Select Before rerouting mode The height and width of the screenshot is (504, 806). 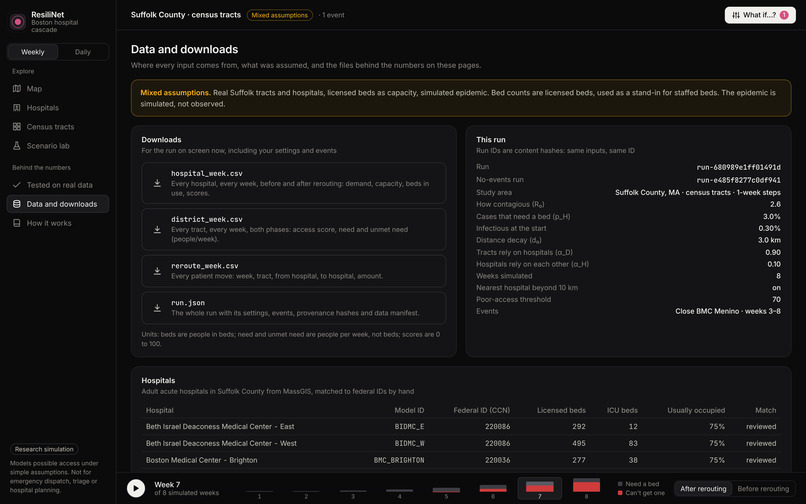763,489
